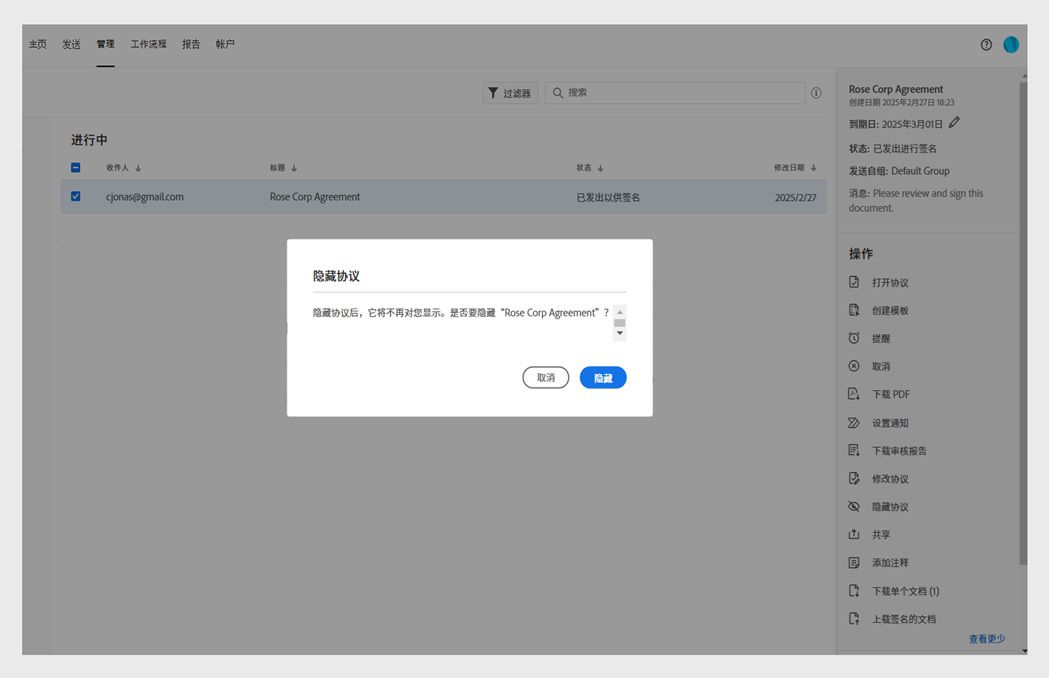
Task: Switch to the 主页 tab
Action: (x=38, y=44)
